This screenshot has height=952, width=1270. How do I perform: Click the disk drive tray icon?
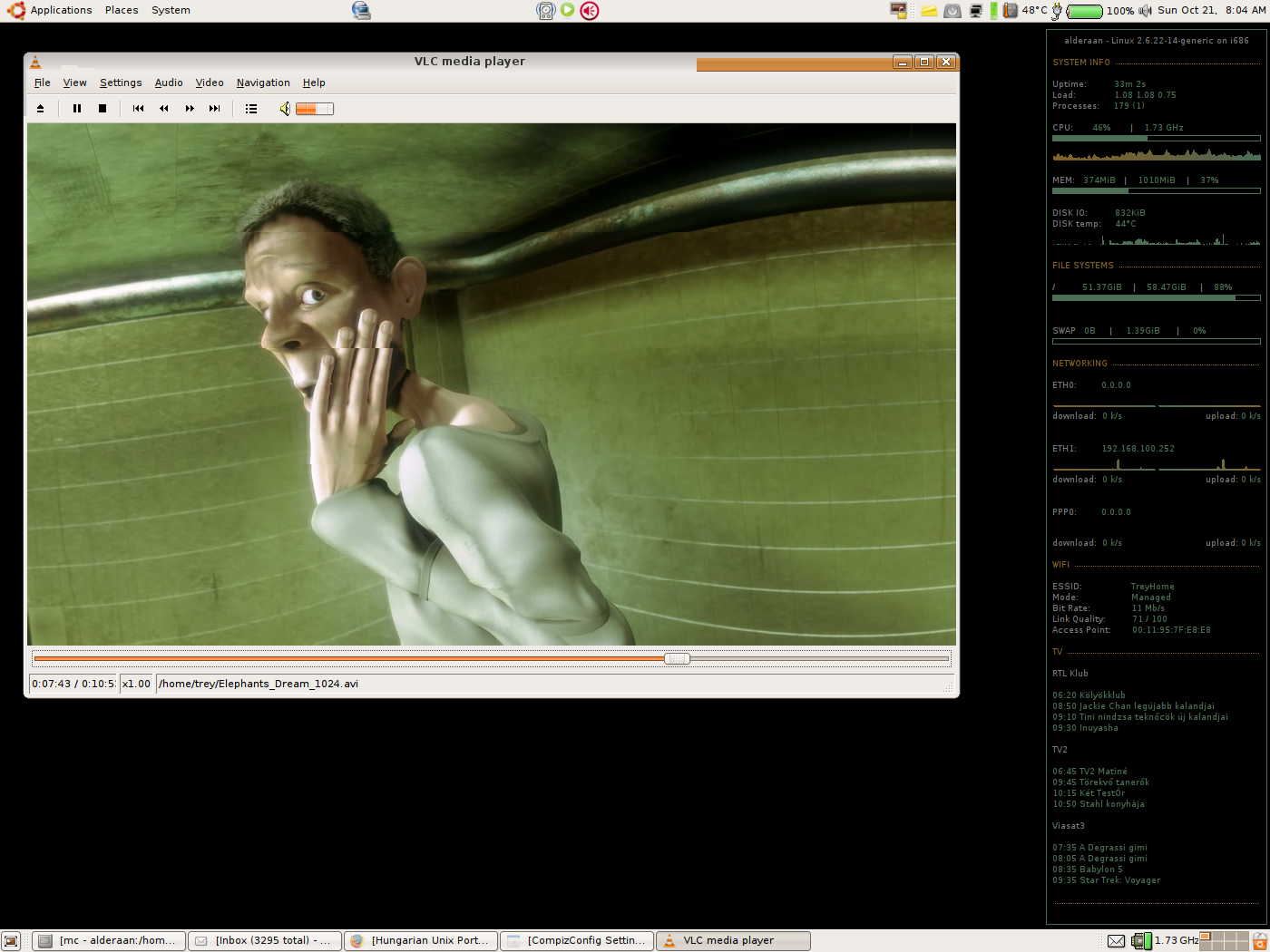click(x=952, y=11)
